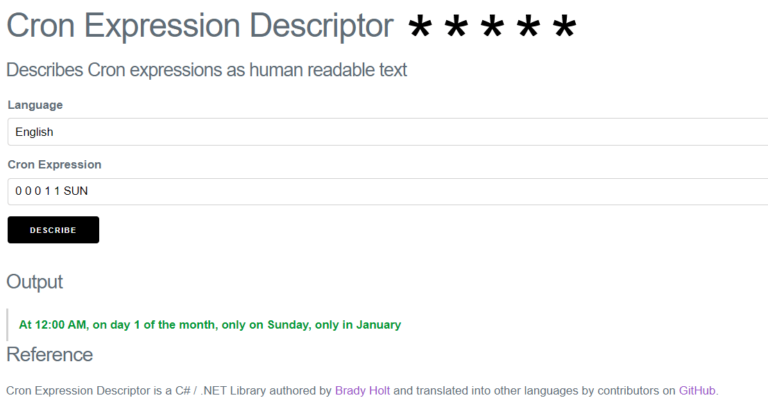The width and height of the screenshot is (768, 416).
Task: Click the second asterisk in the header
Action: [456, 26]
